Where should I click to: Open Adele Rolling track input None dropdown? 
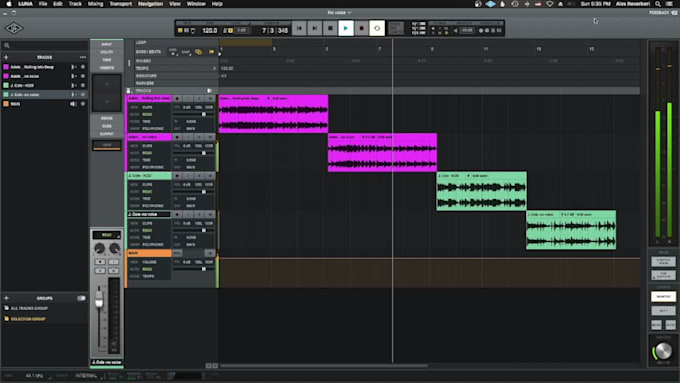click(x=191, y=121)
